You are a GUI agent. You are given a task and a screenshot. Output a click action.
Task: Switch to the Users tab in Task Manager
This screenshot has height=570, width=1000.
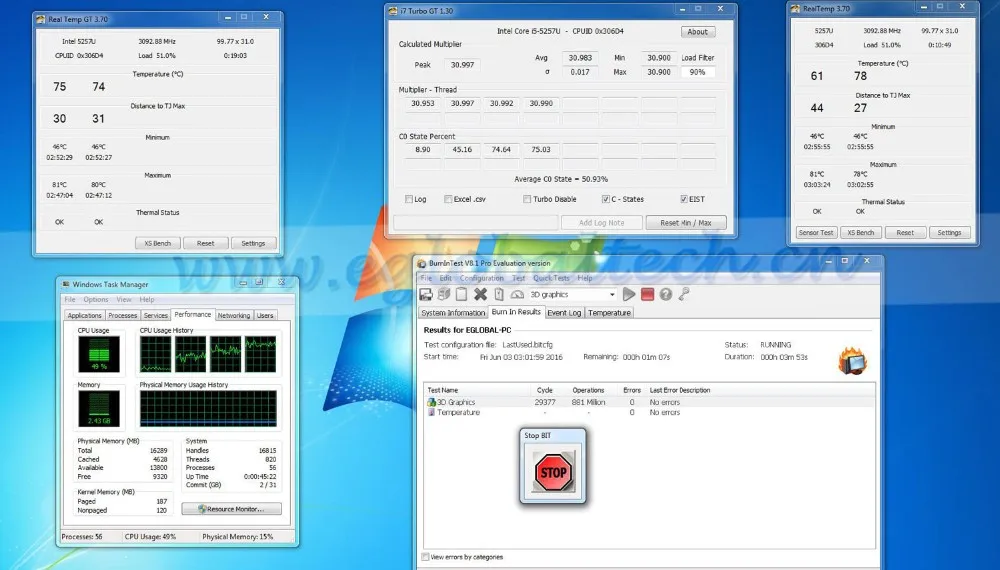[x=265, y=315]
